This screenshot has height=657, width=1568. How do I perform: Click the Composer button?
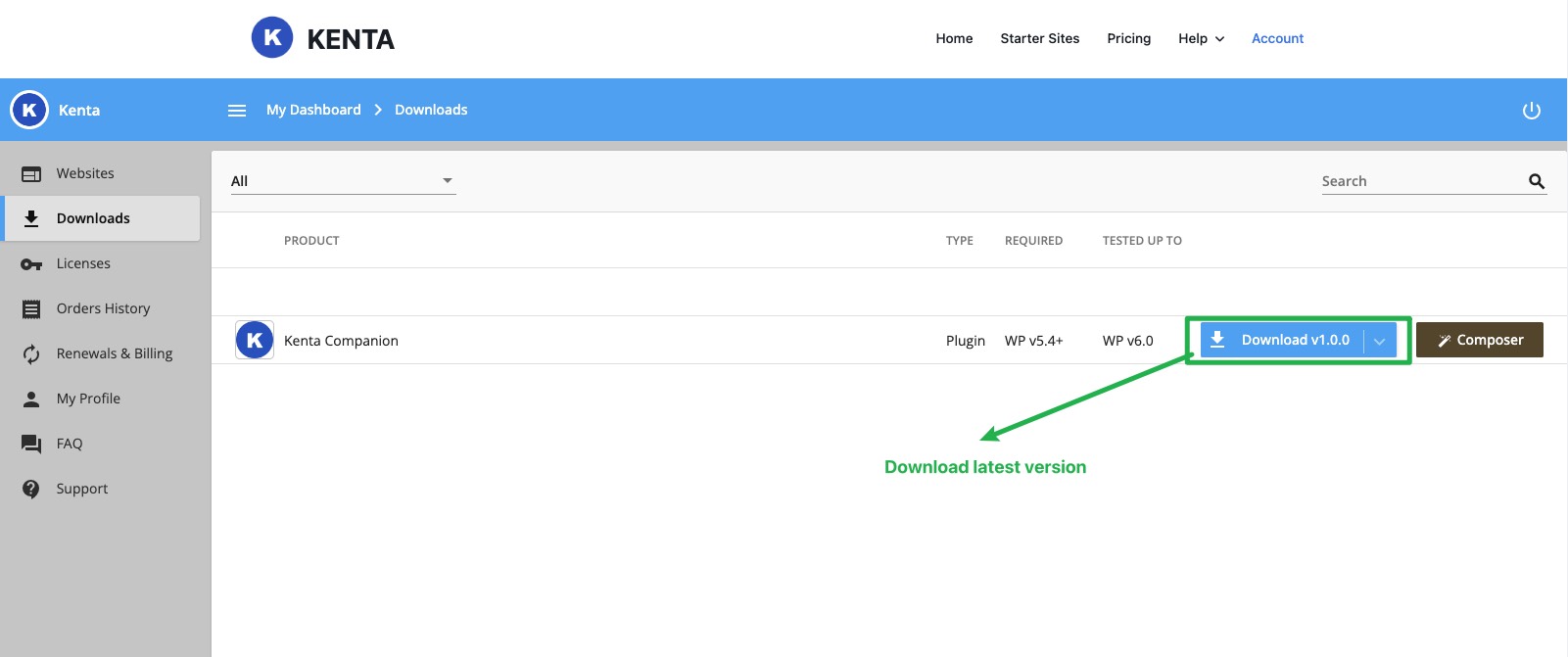pos(1480,340)
